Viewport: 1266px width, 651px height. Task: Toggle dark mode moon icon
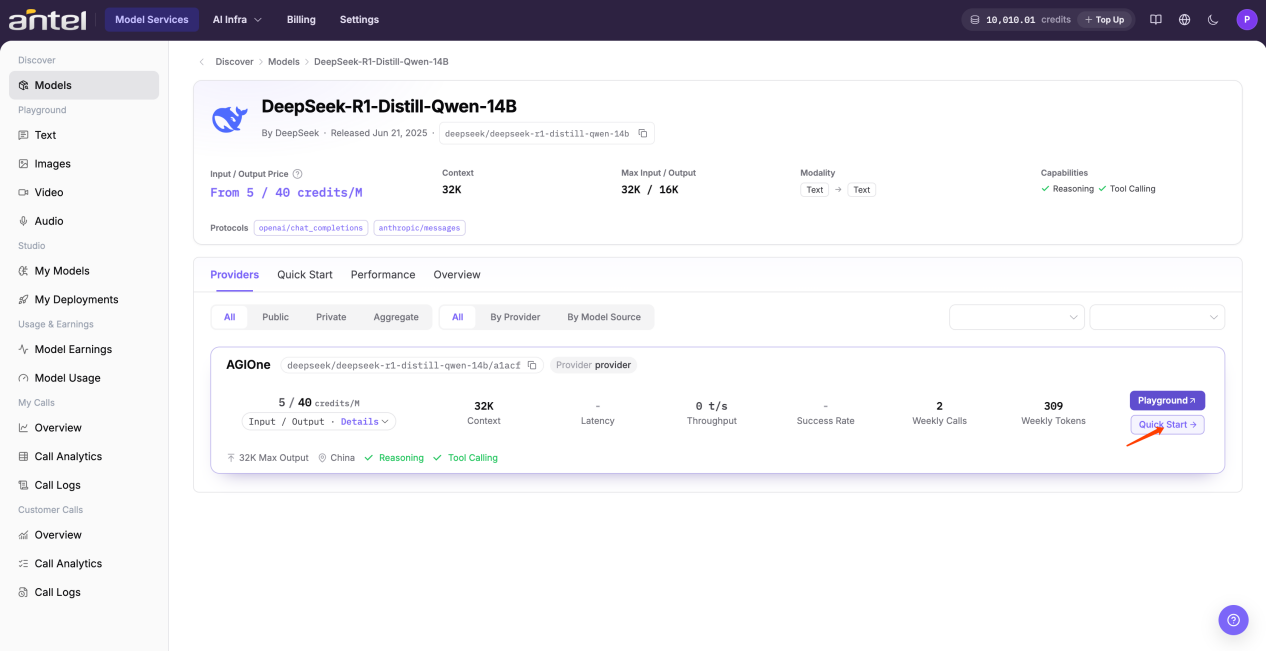pos(1213,19)
